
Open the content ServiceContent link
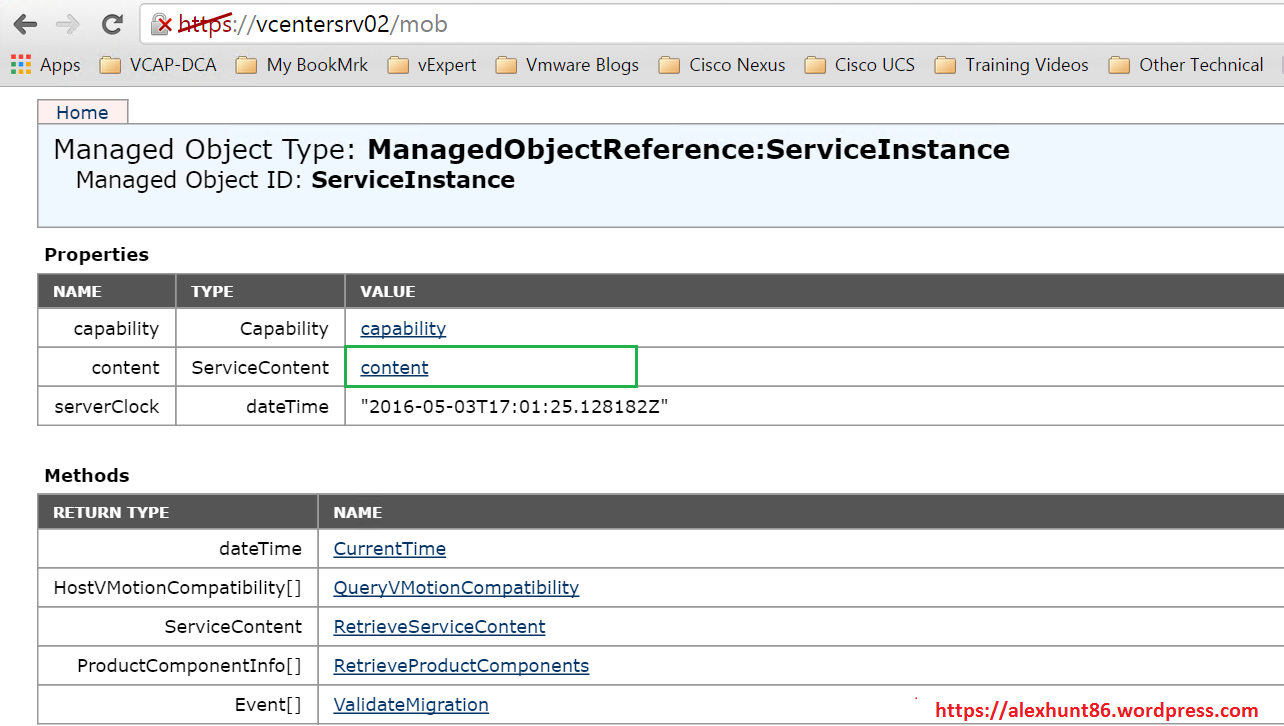point(394,368)
